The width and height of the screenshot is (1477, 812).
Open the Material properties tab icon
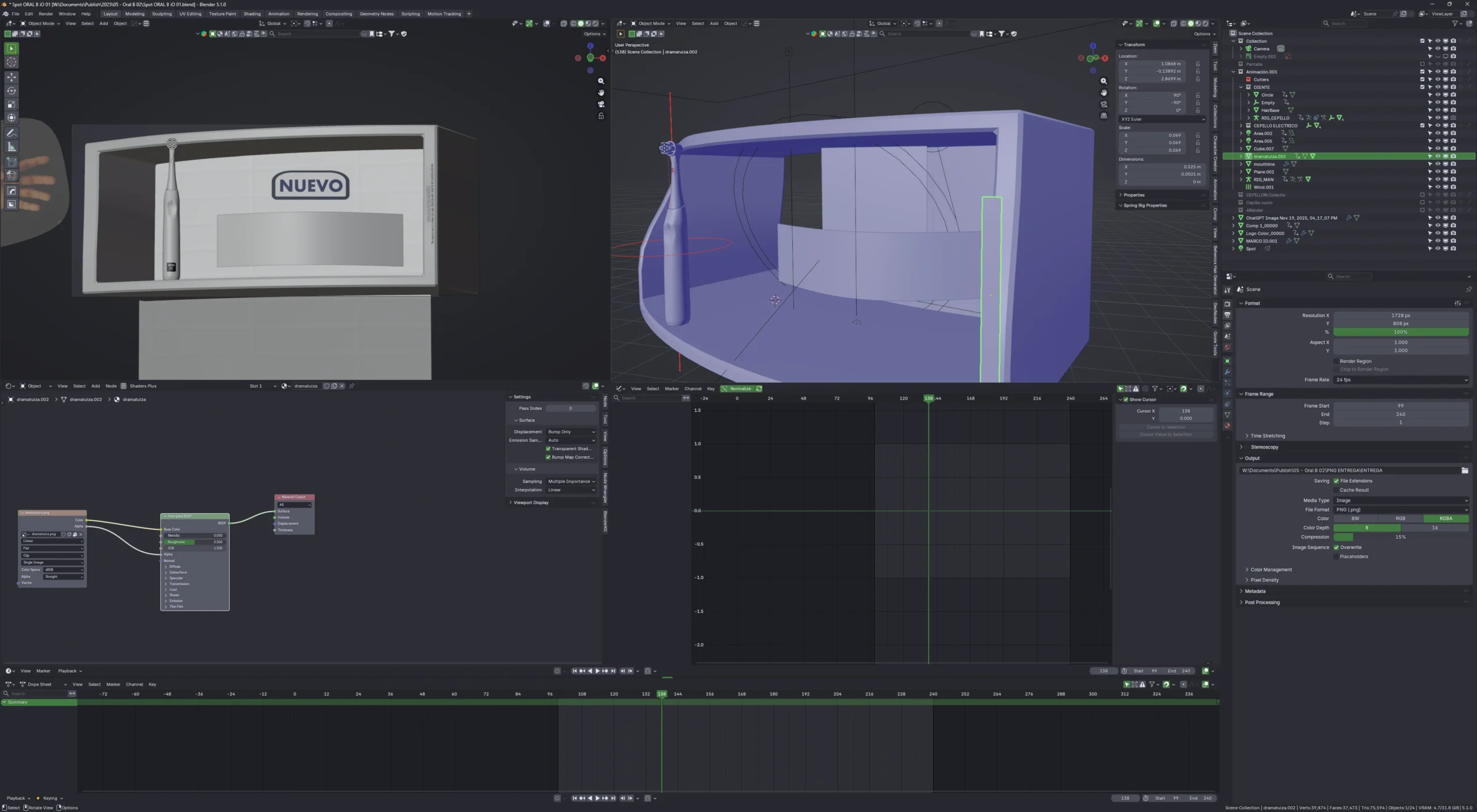pyautogui.click(x=1227, y=426)
